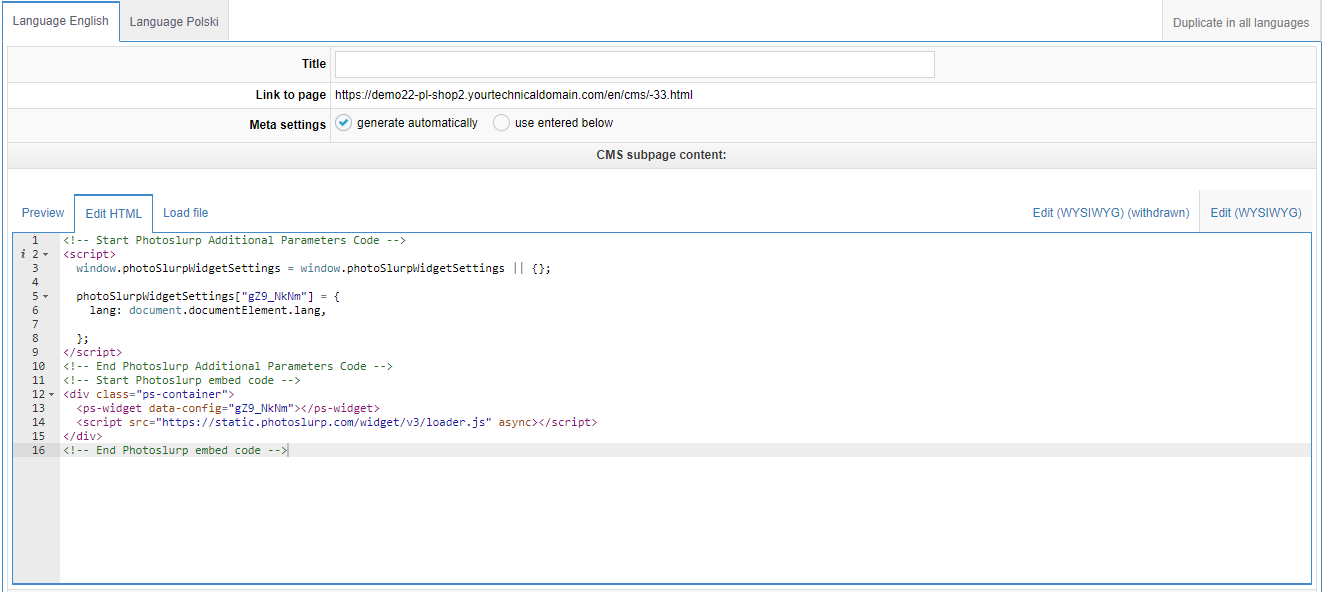Screen dimensions: 1327x592
Task: Place cursor on the loader.js script src line
Action: 336,422
